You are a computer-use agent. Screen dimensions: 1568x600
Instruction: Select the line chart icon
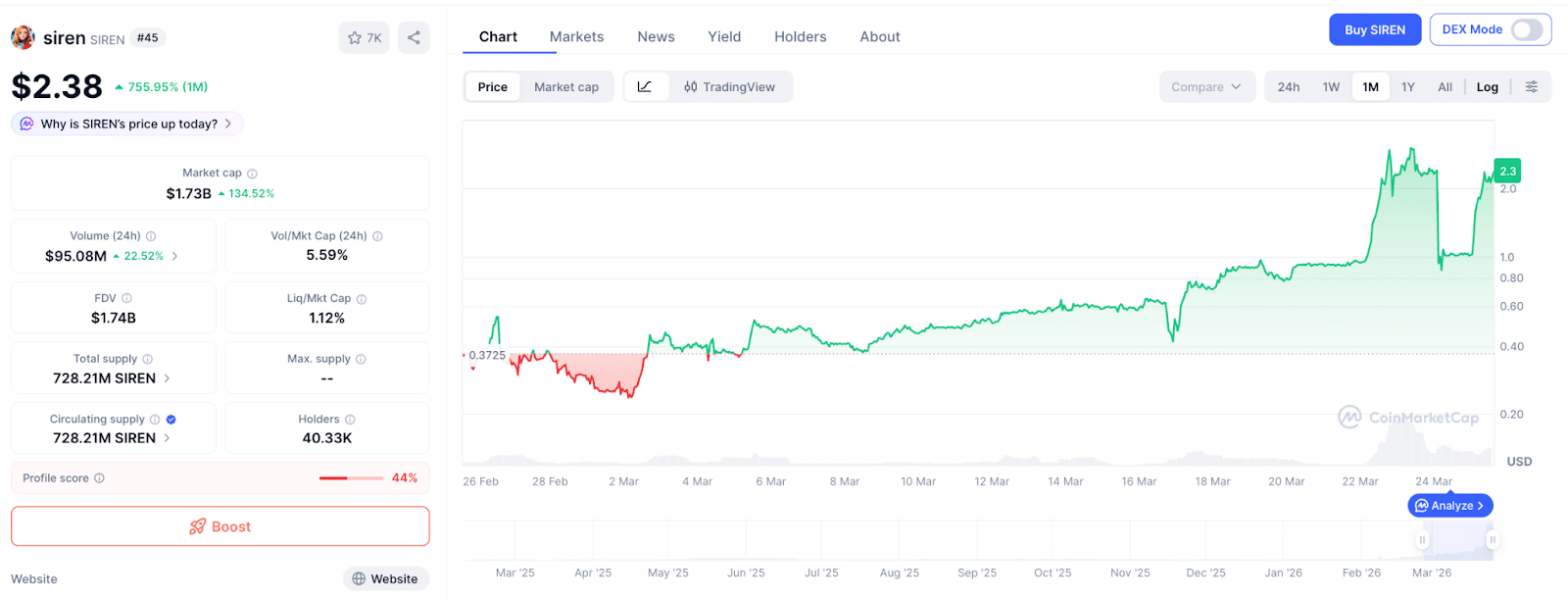[645, 86]
